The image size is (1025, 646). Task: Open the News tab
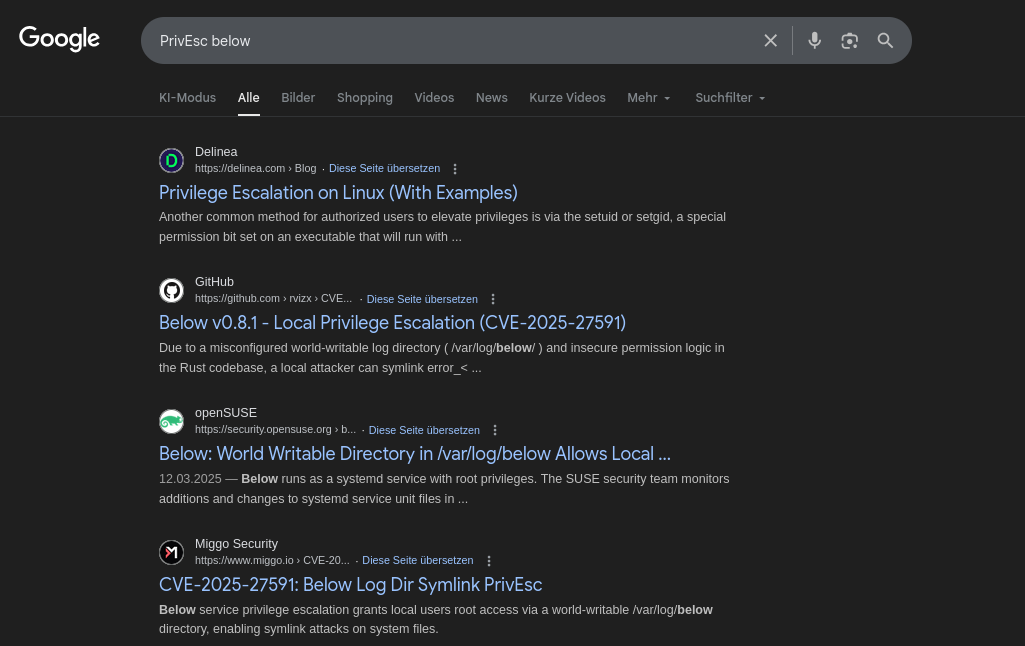pyautogui.click(x=491, y=98)
